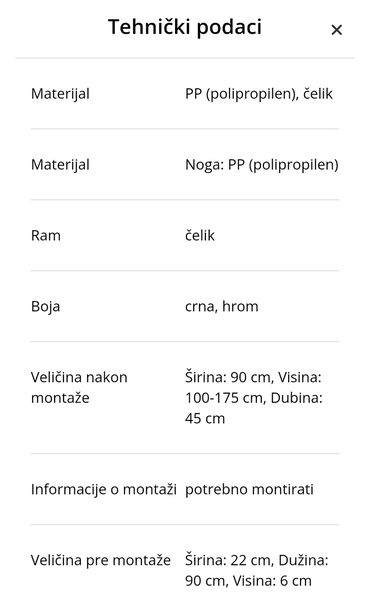Select the Informacije o montaži label
This screenshot has height=595, width=370.
pos(104,489)
